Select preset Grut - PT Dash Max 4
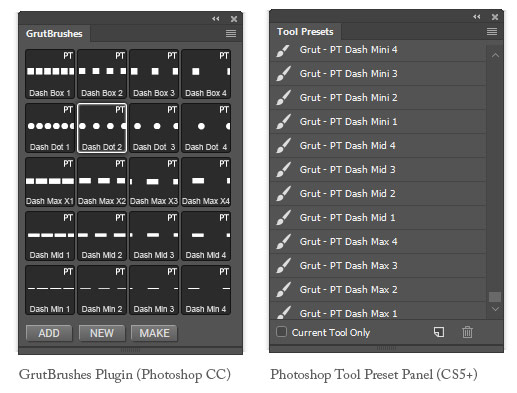517x393 pixels. (x=378, y=242)
